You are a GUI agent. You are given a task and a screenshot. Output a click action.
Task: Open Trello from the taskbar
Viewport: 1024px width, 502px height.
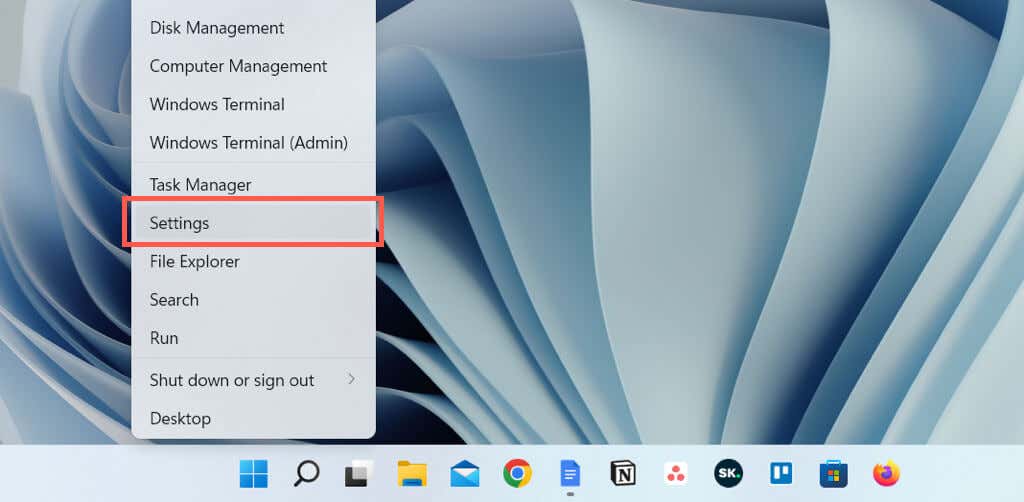(x=781, y=473)
